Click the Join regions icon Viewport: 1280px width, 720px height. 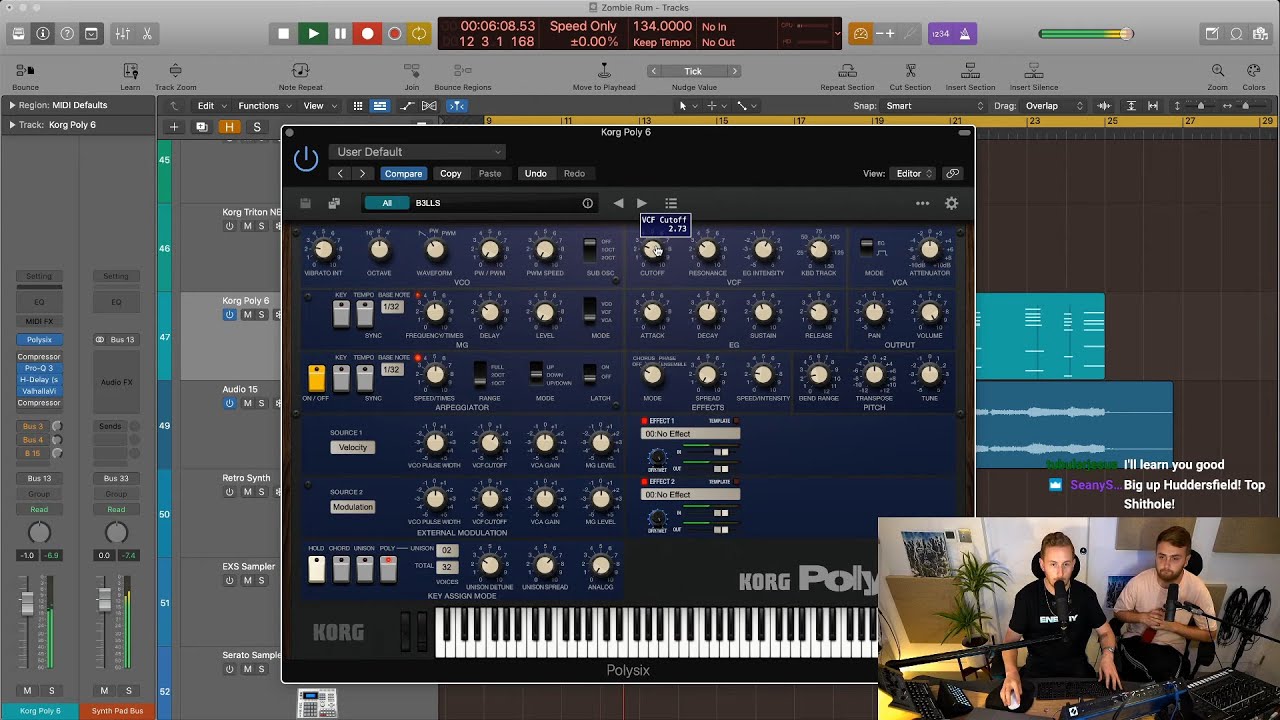pyautogui.click(x=411, y=70)
